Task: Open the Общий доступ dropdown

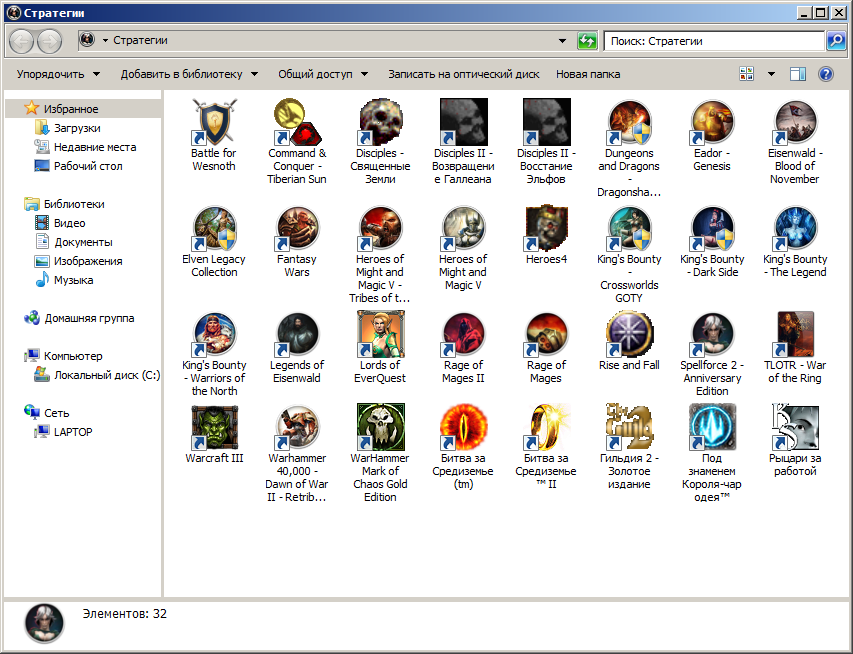Action: pyautogui.click(x=323, y=74)
